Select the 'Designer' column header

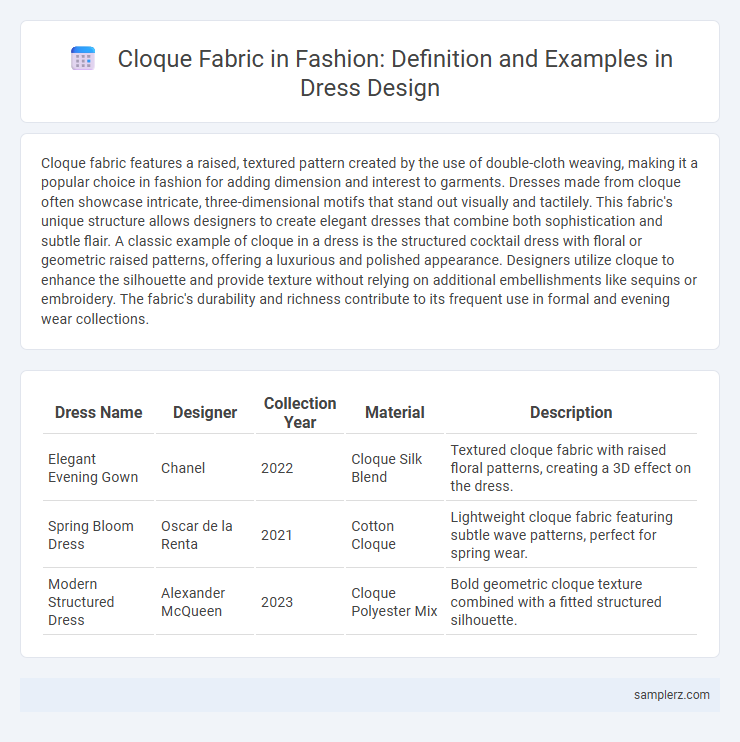pyautogui.click(x=205, y=412)
